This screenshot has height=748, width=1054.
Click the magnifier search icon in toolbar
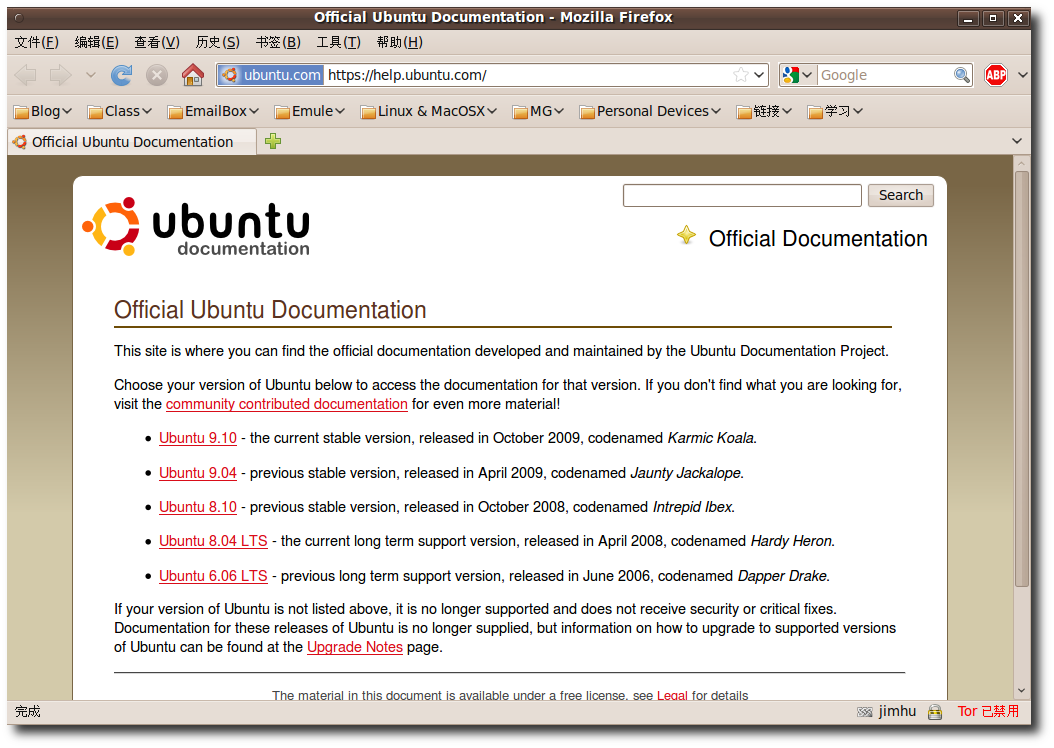pos(962,75)
